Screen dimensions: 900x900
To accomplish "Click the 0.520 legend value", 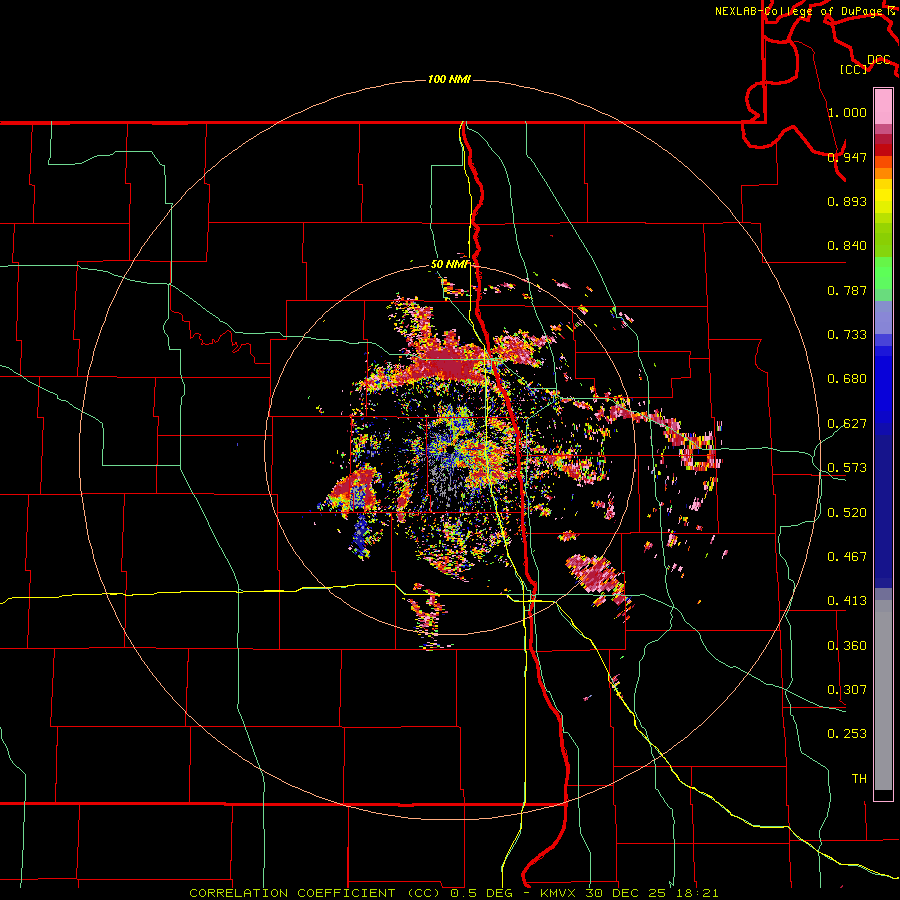I will pyautogui.click(x=847, y=513).
